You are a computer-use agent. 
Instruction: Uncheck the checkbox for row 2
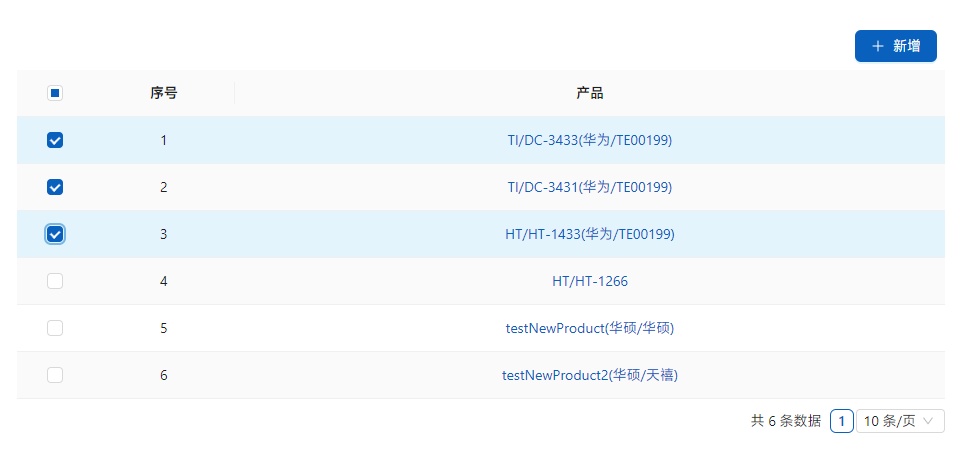click(x=55, y=187)
